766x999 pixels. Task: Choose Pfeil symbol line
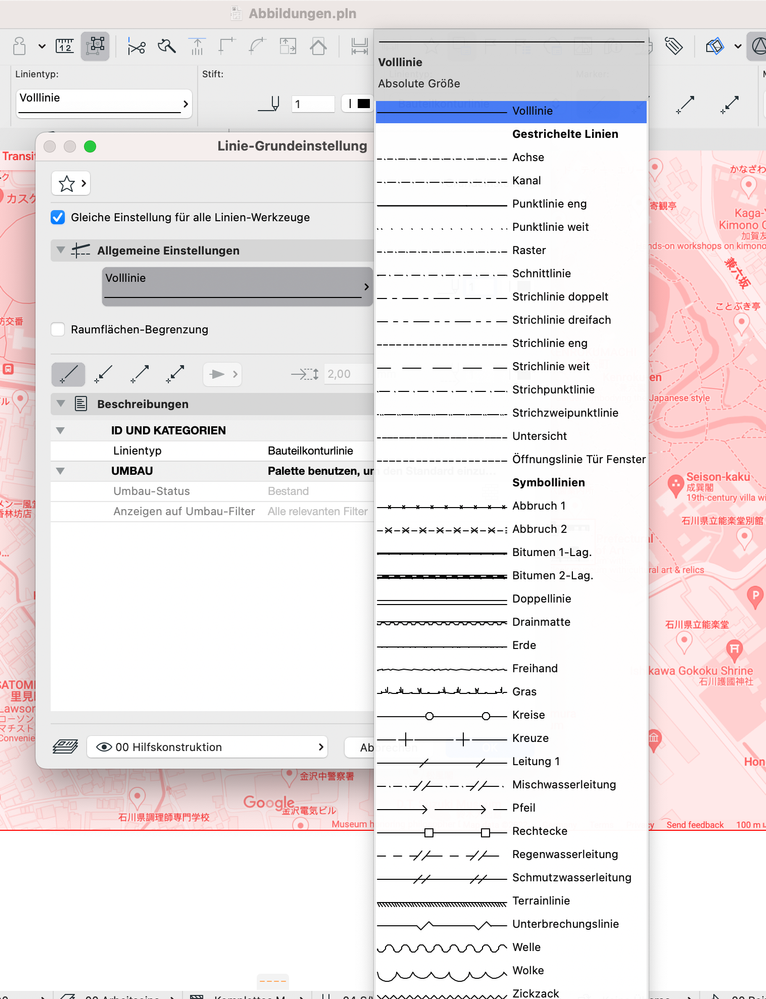click(x=511, y=808)
